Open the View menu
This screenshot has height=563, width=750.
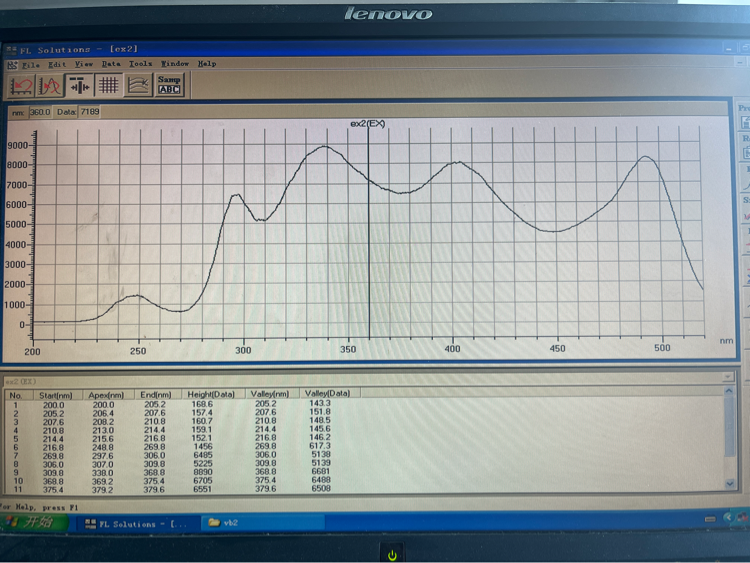click(84, 64)
